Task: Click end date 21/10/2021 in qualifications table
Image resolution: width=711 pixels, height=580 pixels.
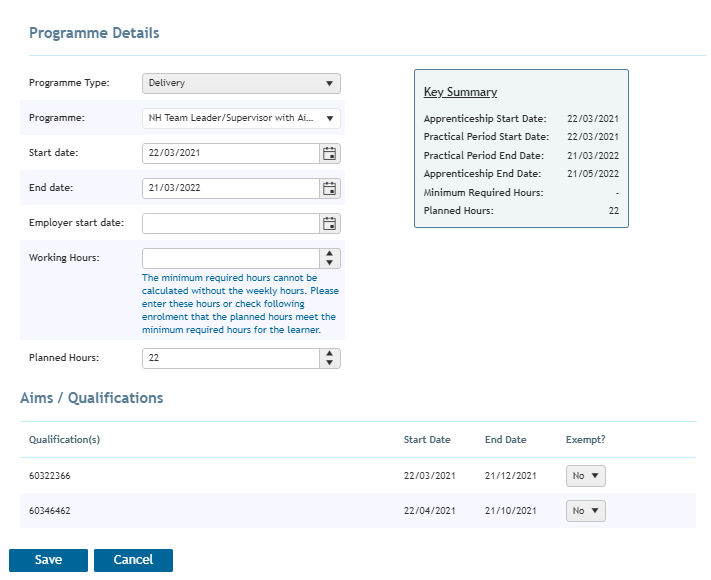Action: [511, 511]
